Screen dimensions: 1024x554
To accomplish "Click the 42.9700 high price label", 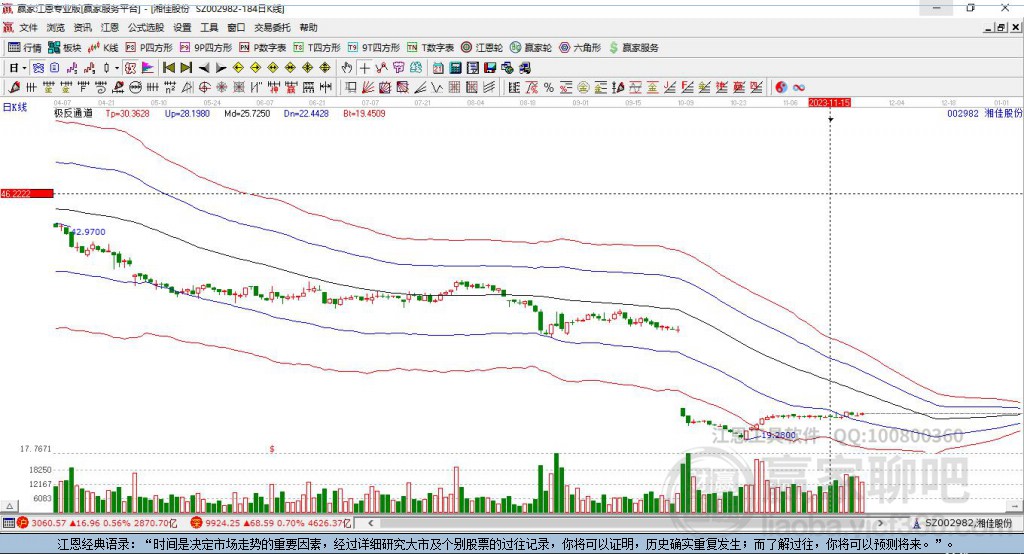I will coord(88,232).
